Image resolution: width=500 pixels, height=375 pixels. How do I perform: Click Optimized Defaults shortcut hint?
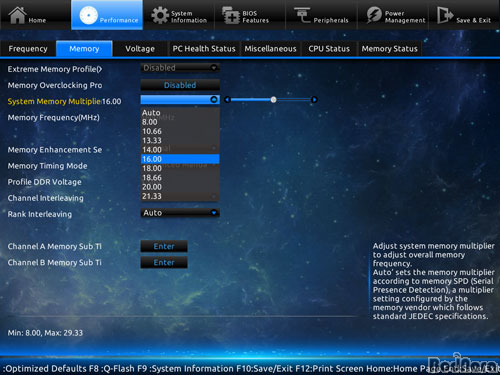pyautogui.click(x=45, y=369)
